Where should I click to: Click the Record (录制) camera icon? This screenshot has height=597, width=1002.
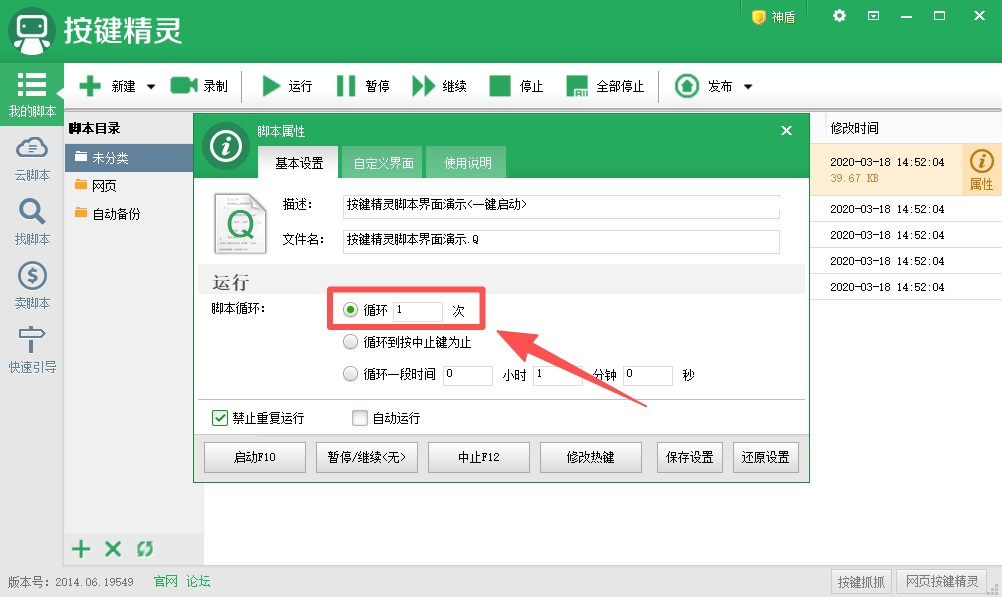click(x=183, y=86)
